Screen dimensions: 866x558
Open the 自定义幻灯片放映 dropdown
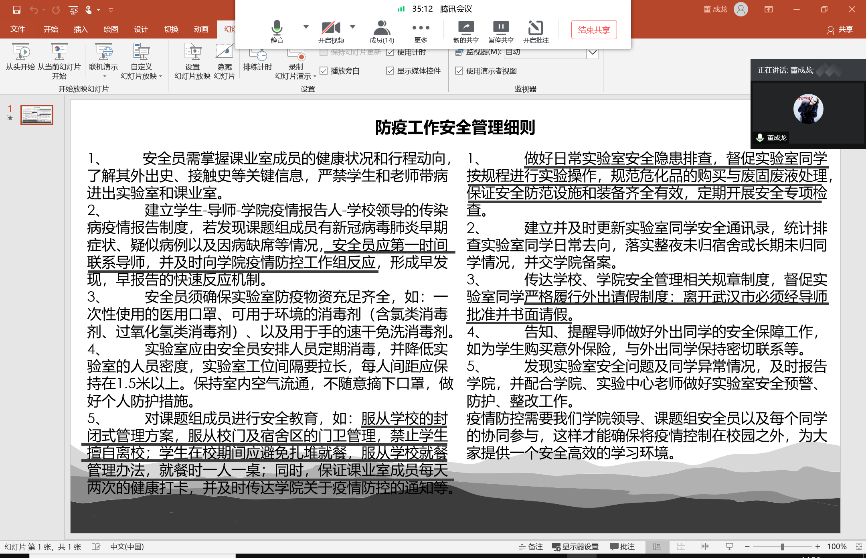tap(140, 59)
